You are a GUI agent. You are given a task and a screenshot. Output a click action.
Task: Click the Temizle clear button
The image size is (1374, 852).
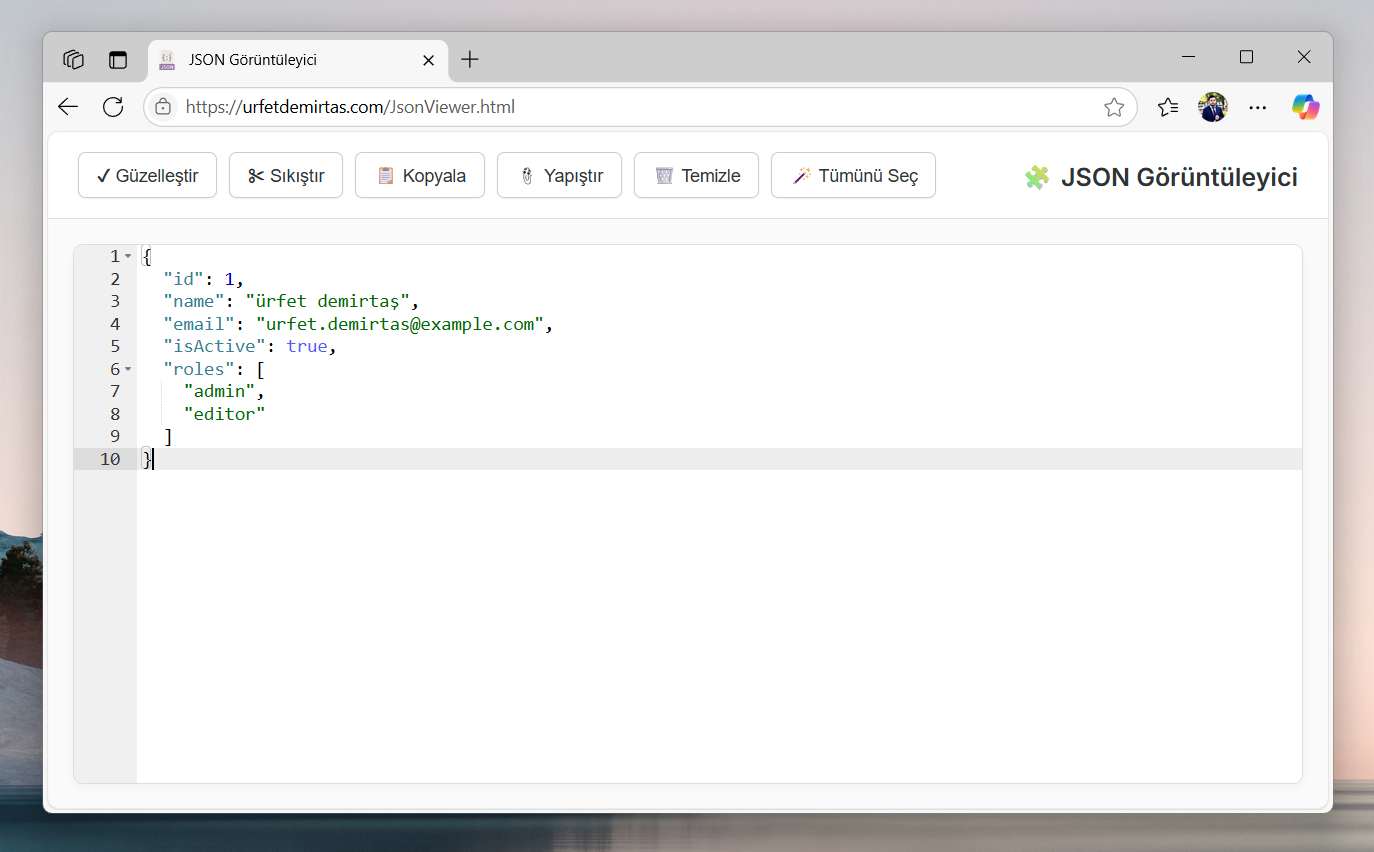(696, 176)
